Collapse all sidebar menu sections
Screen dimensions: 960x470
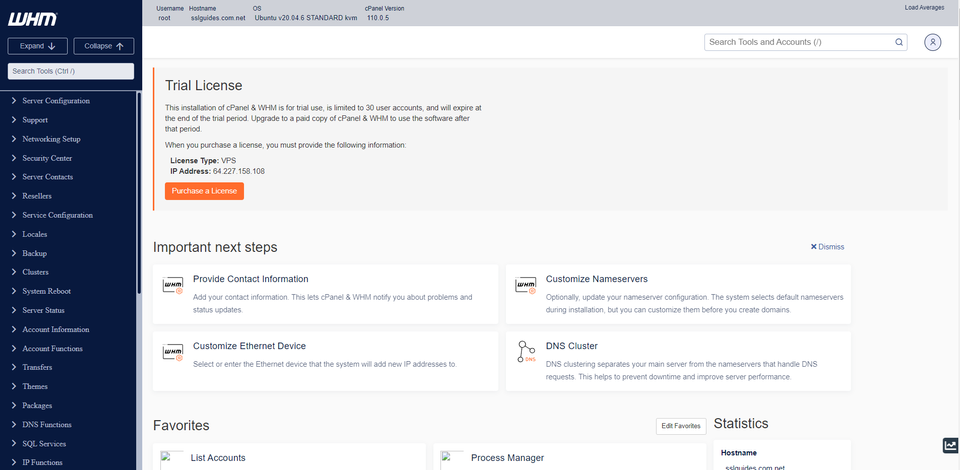(x=103, y=46)
